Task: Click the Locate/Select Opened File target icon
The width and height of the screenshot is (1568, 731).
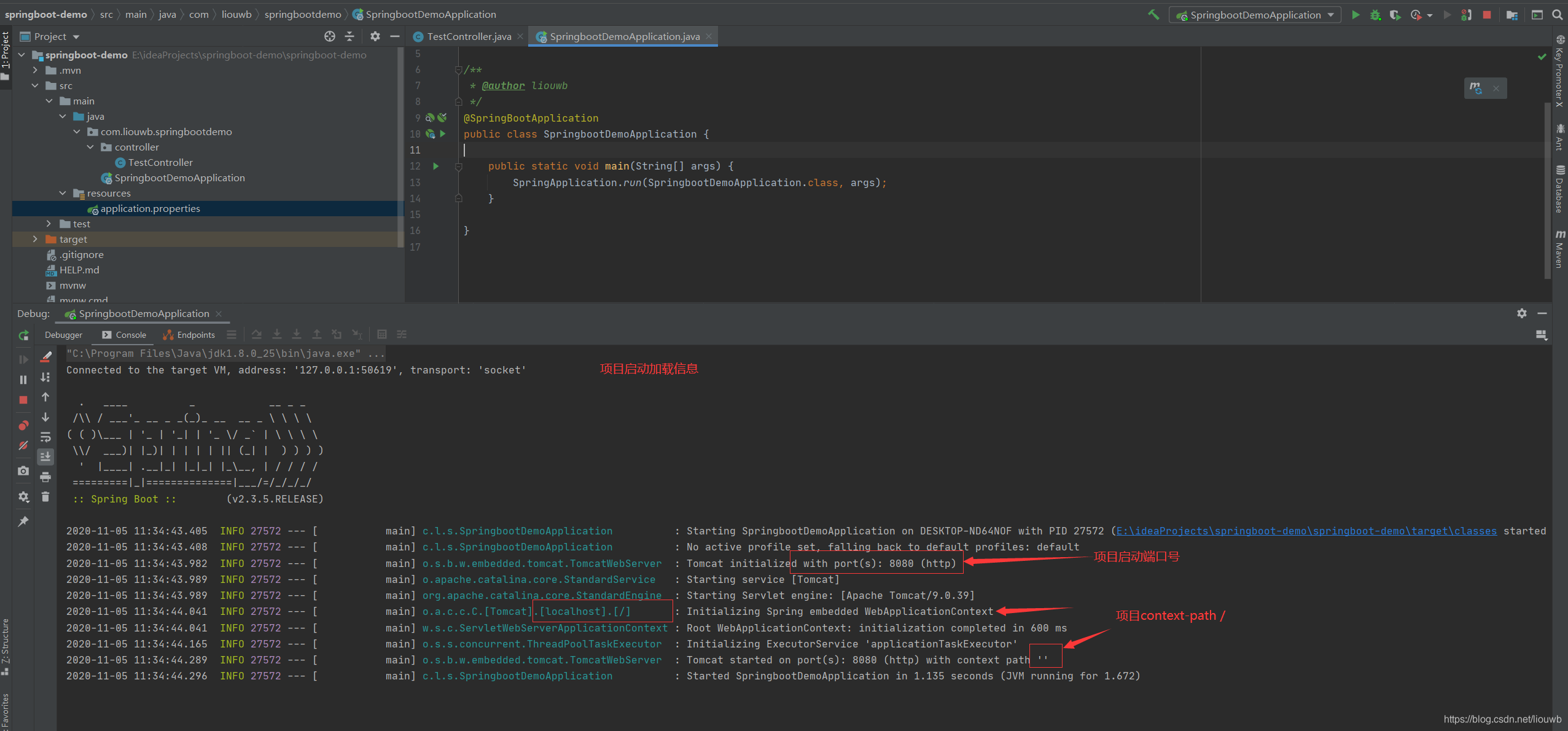Action: (330, 36)
